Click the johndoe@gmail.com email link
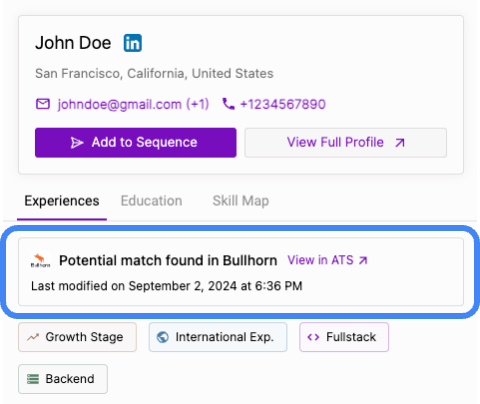 [133, 104]
